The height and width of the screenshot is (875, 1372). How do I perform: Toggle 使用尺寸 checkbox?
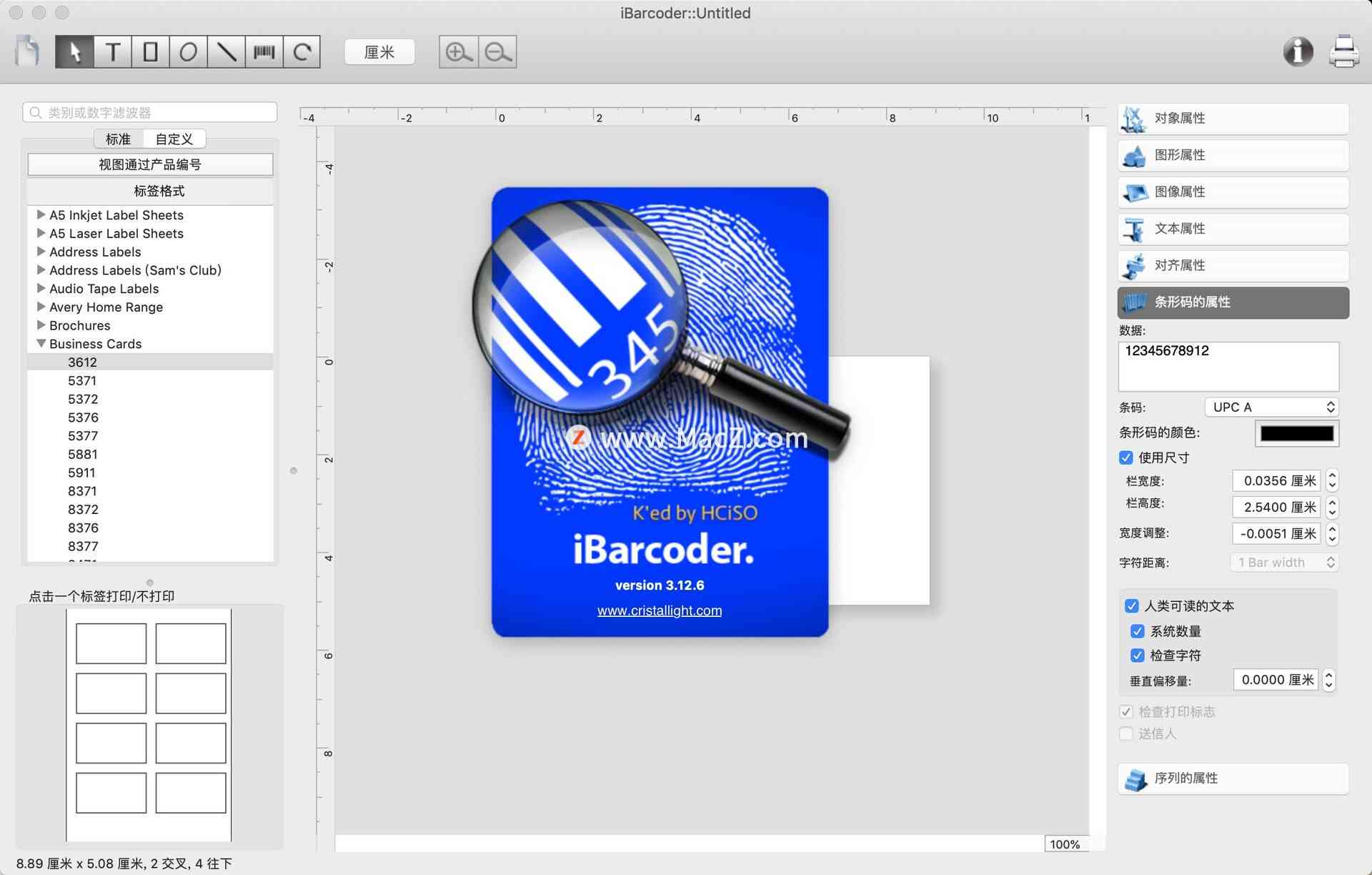point(1126,458)
